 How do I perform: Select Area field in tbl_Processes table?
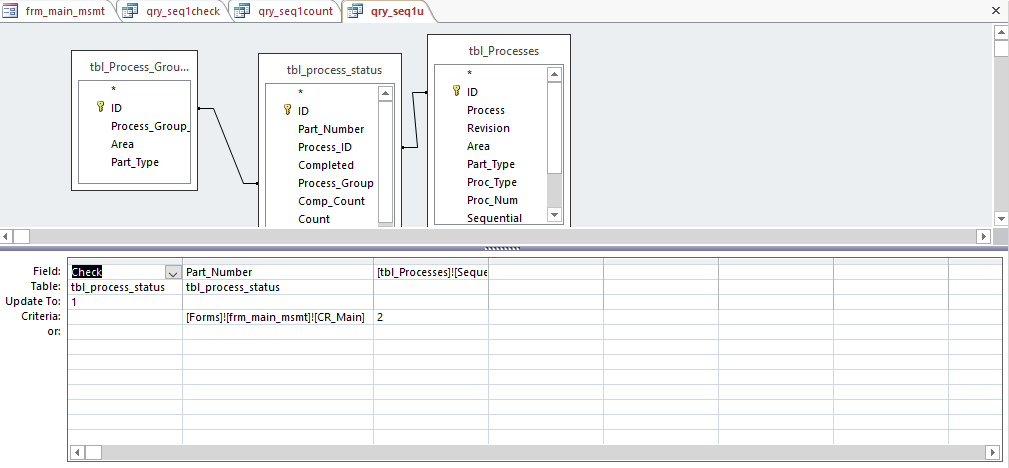478,146
